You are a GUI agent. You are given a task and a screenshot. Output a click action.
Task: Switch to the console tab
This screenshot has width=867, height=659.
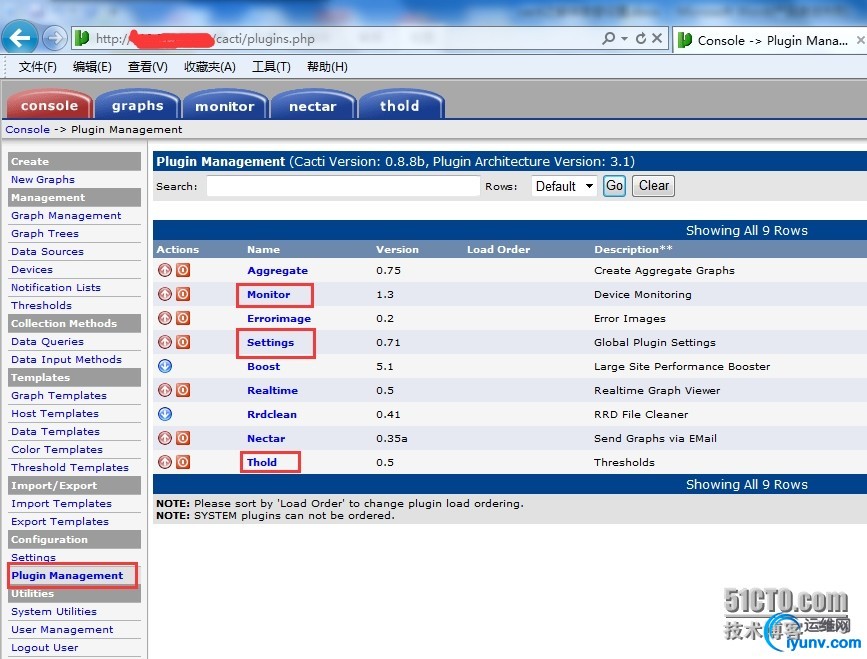tap(49, 105)
